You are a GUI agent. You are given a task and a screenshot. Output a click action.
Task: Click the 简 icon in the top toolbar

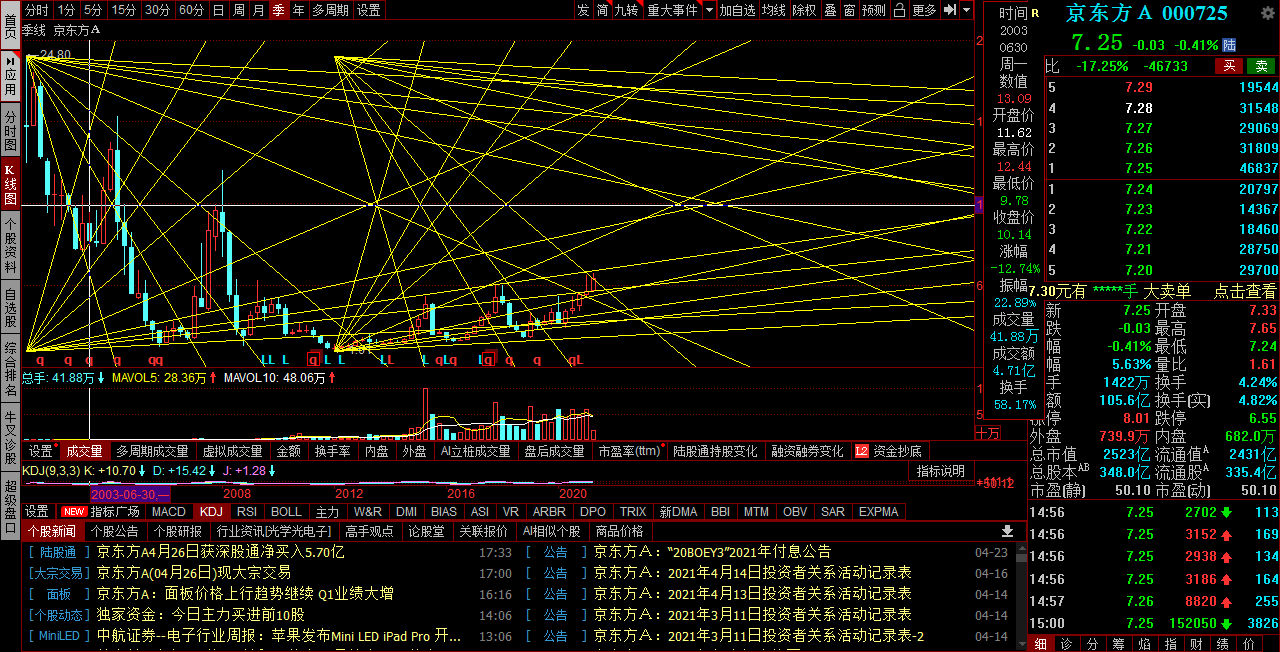click(x=602, y=10)
